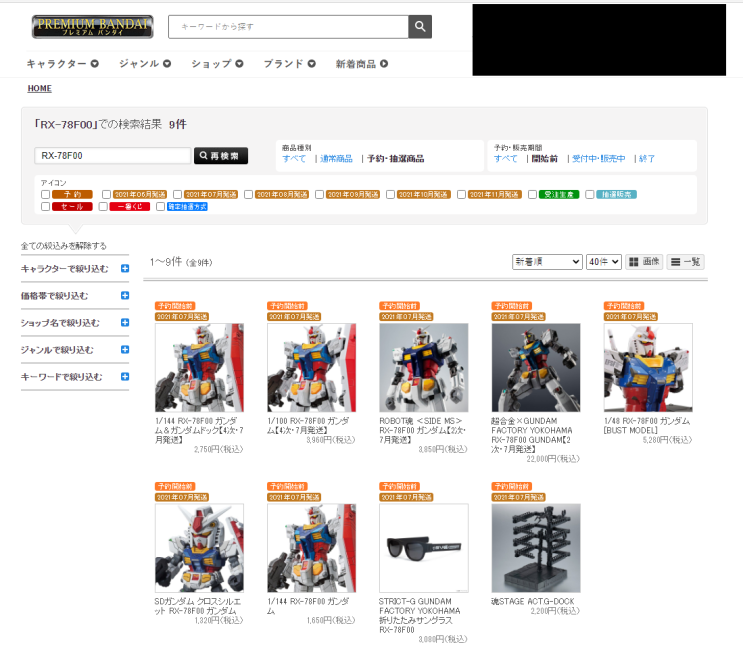The width and height of the screenshot is (743, 653).
Task: Switch to 一覧 list view
Action: tap(685, 262)
